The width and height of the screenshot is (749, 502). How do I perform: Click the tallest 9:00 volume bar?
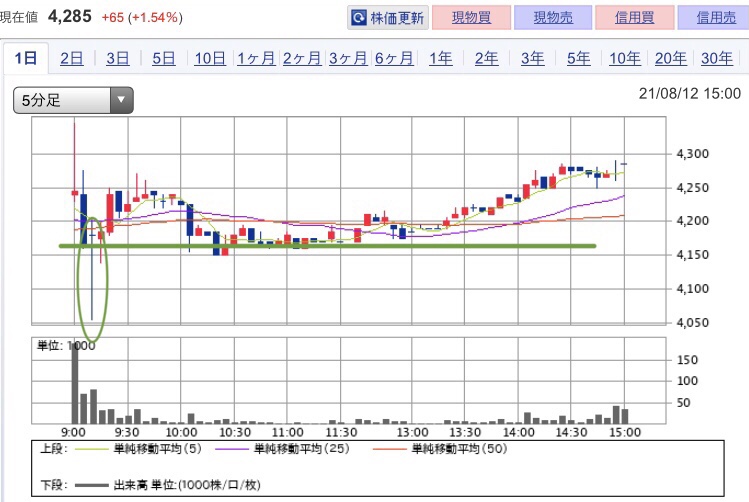pyautogui.click(x=75, y=383)
